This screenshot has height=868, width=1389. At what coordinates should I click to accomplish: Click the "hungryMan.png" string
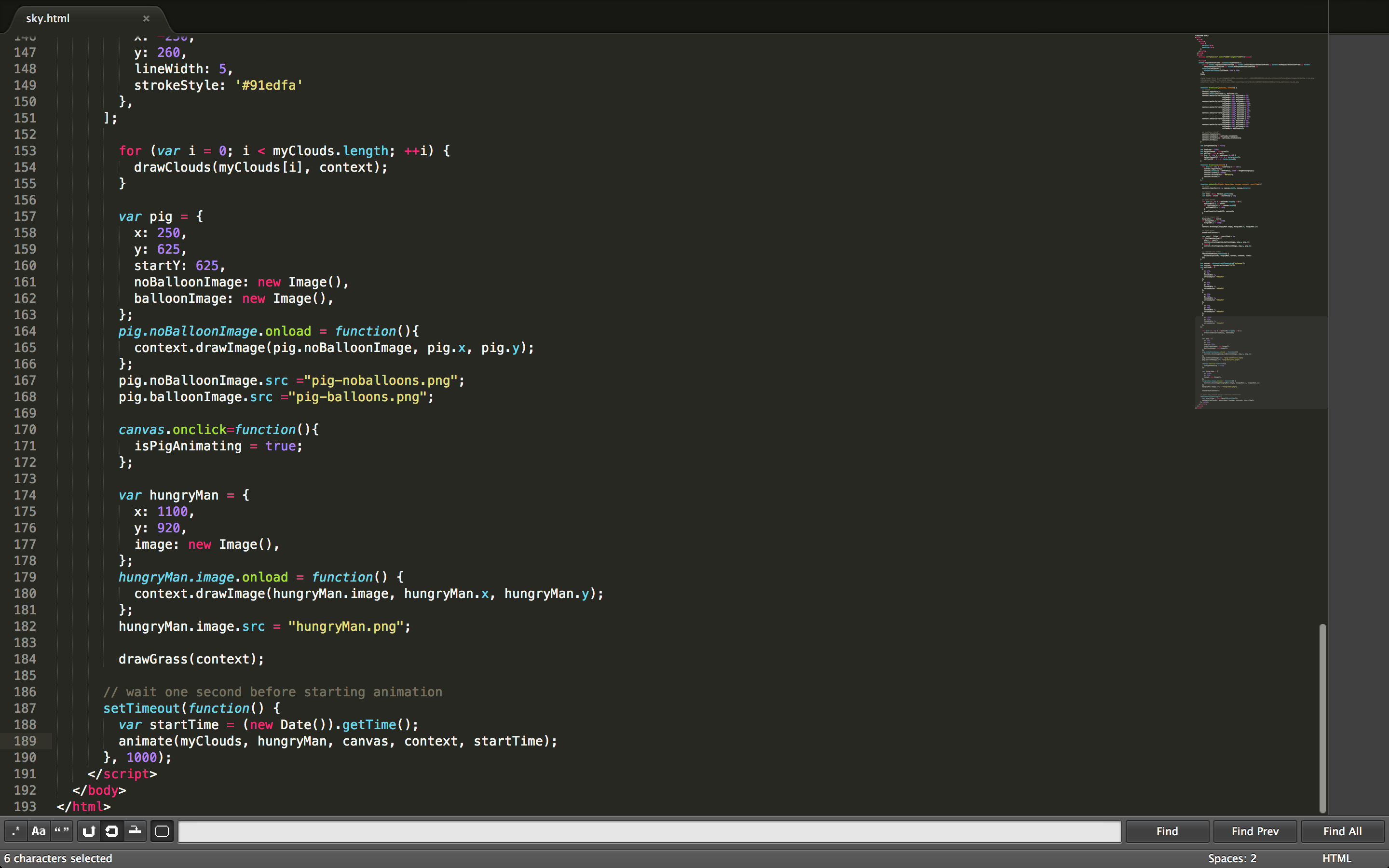(x=346, y=626)
